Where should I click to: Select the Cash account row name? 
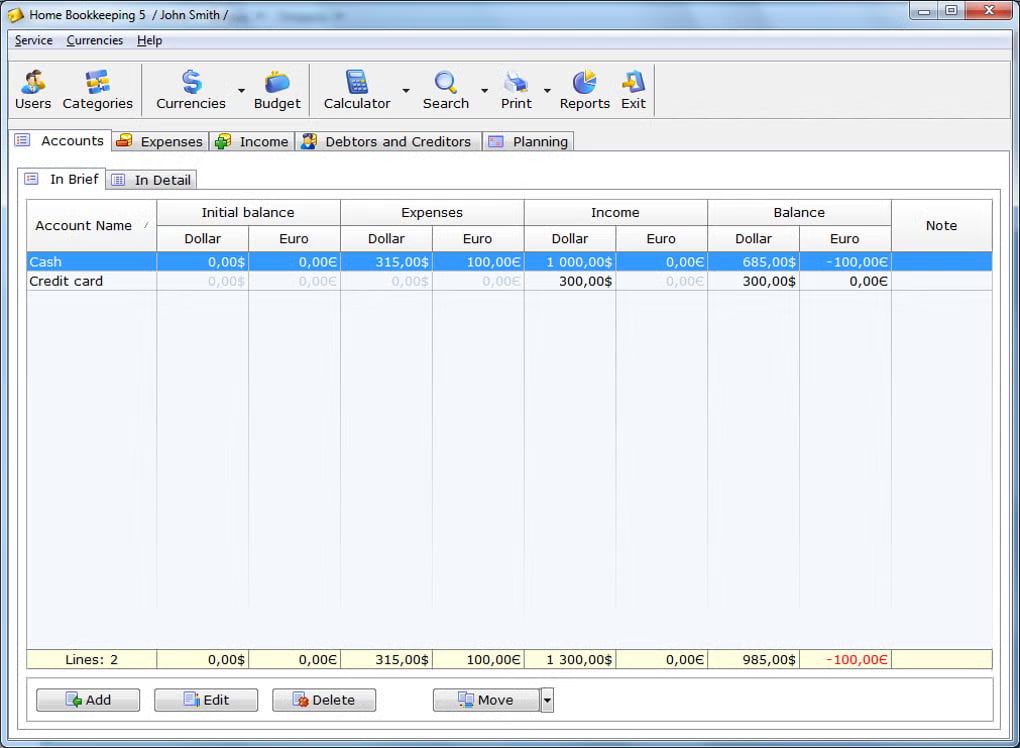pyautogui.click(x=46, y=261)
